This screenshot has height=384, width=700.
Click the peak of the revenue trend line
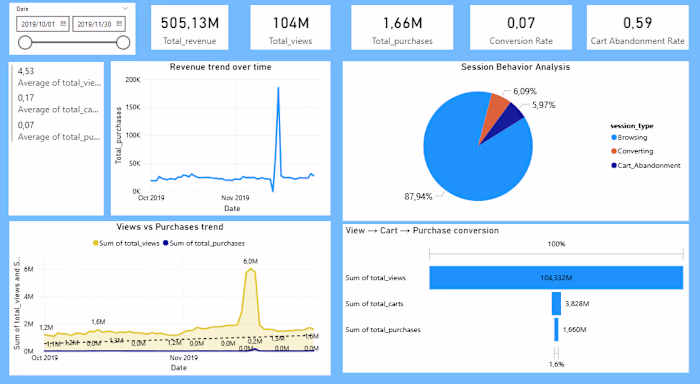coord(279,88)
